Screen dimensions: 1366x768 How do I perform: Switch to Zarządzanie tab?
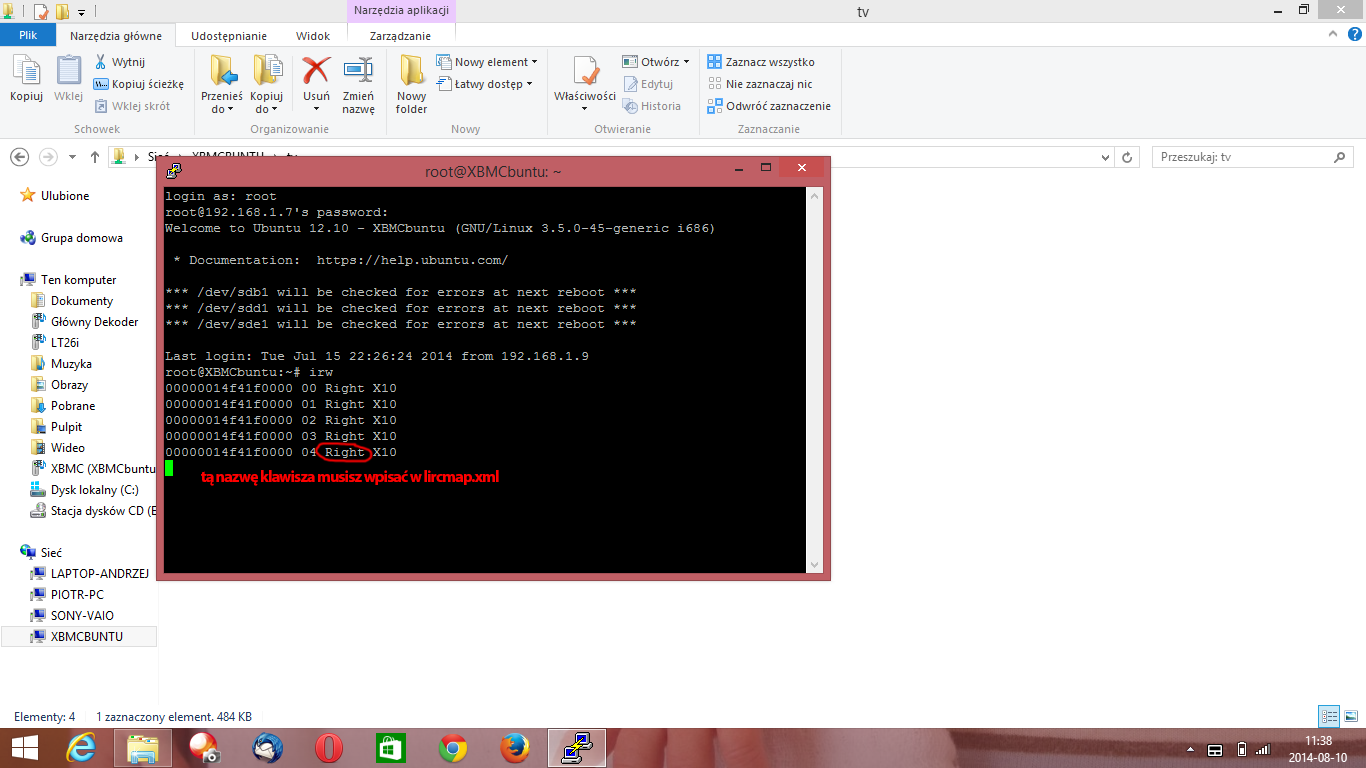click(400, 36)
